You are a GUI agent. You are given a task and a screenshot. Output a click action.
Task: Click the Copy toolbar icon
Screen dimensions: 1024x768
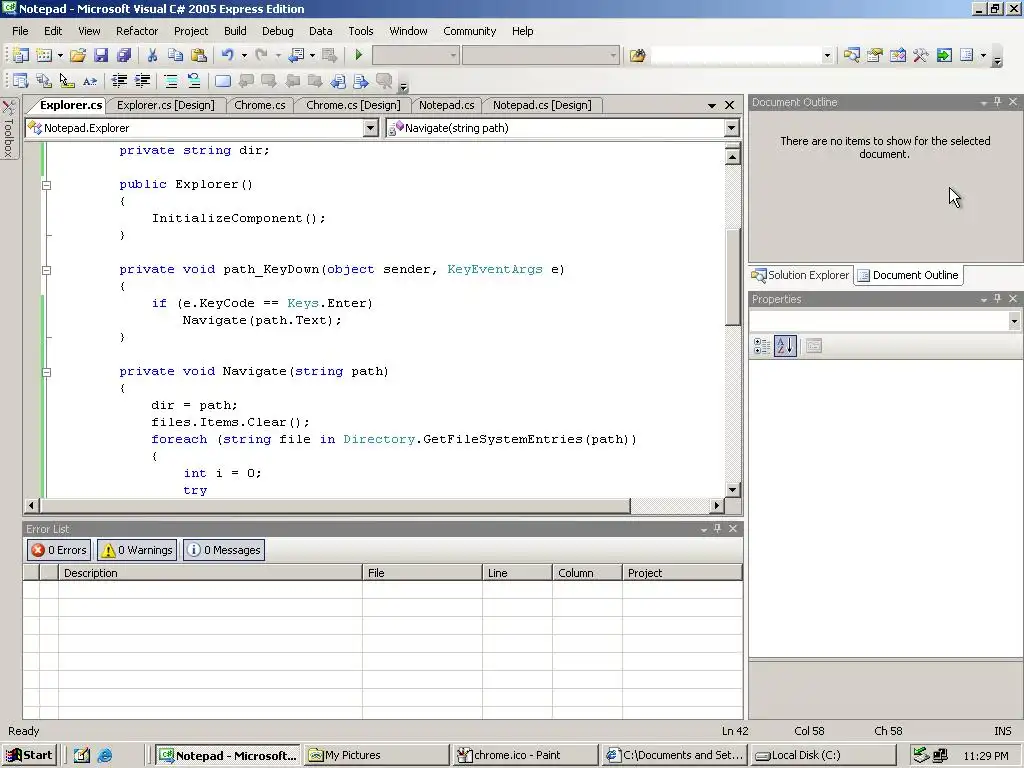click(x=175, y=56)
